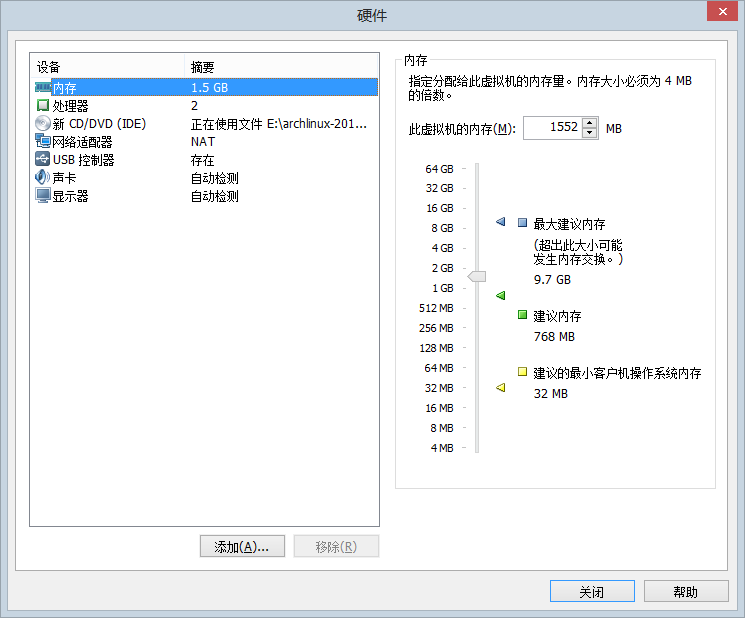Click the 1 GB slider label
The height and width of the screenshot is (618, 745).
(443, 288)
